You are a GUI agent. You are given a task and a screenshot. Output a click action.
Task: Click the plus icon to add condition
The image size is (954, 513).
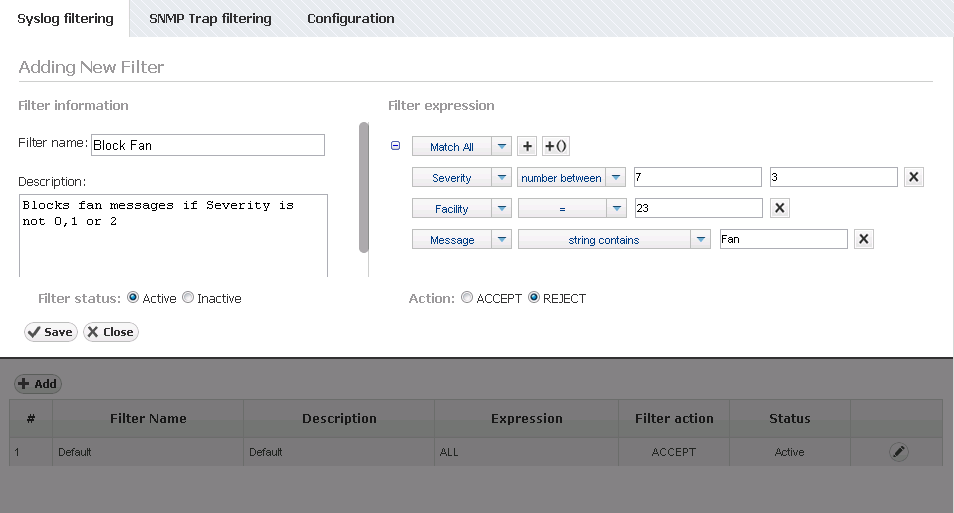pyautogui.click(x=528, y=147)
